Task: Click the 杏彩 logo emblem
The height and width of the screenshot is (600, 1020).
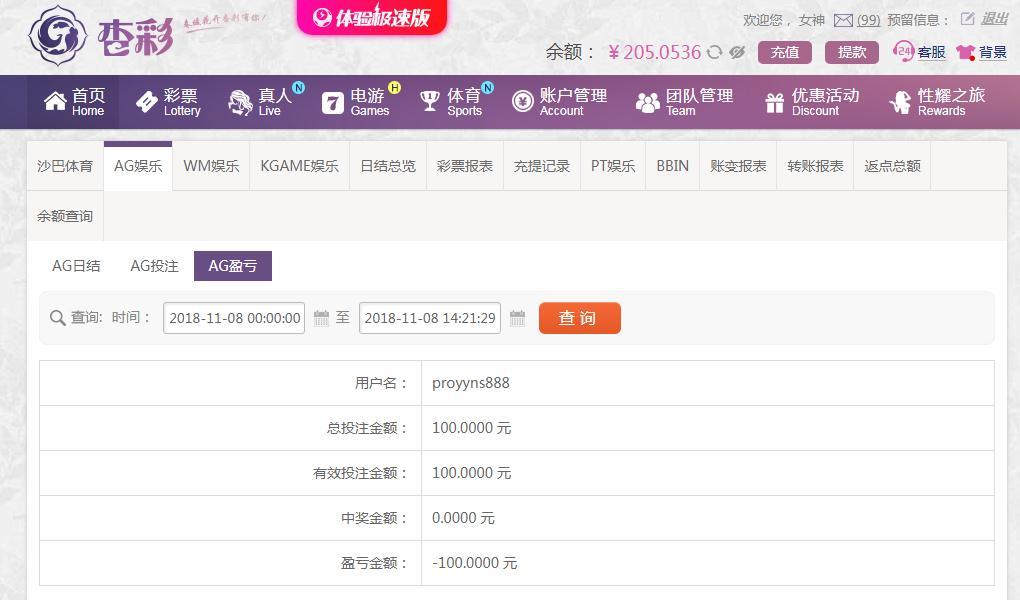Action: pos(58,35)
